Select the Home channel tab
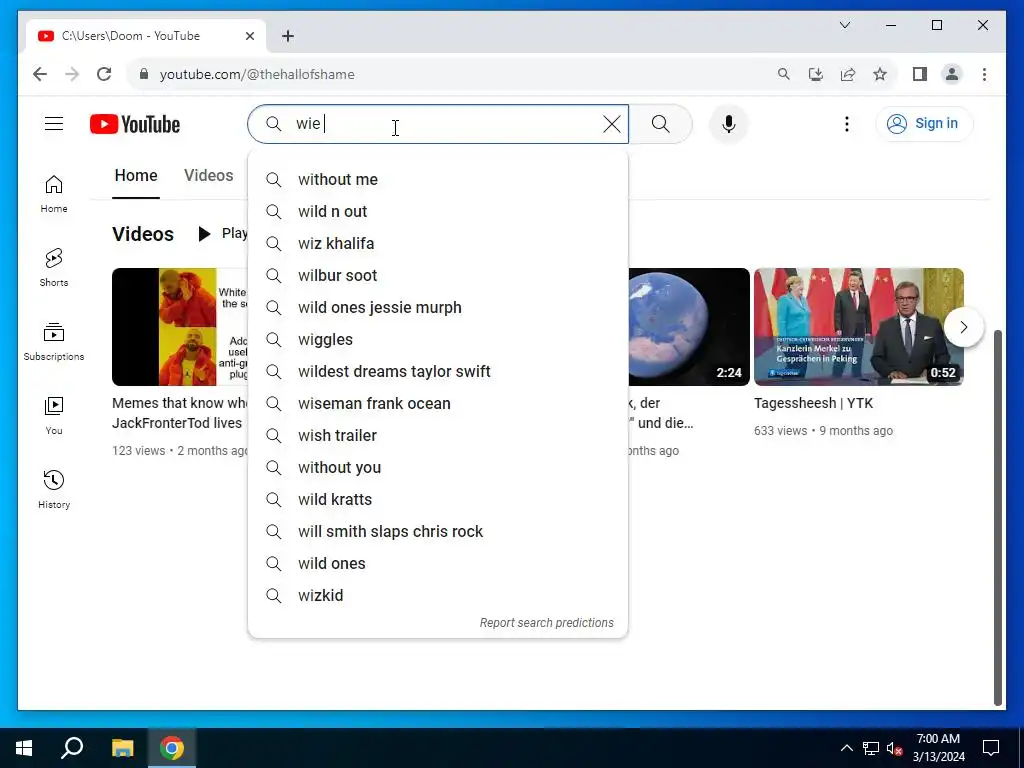The width and height of the screenshot is (1024, 768). click(x=136, y=176)
